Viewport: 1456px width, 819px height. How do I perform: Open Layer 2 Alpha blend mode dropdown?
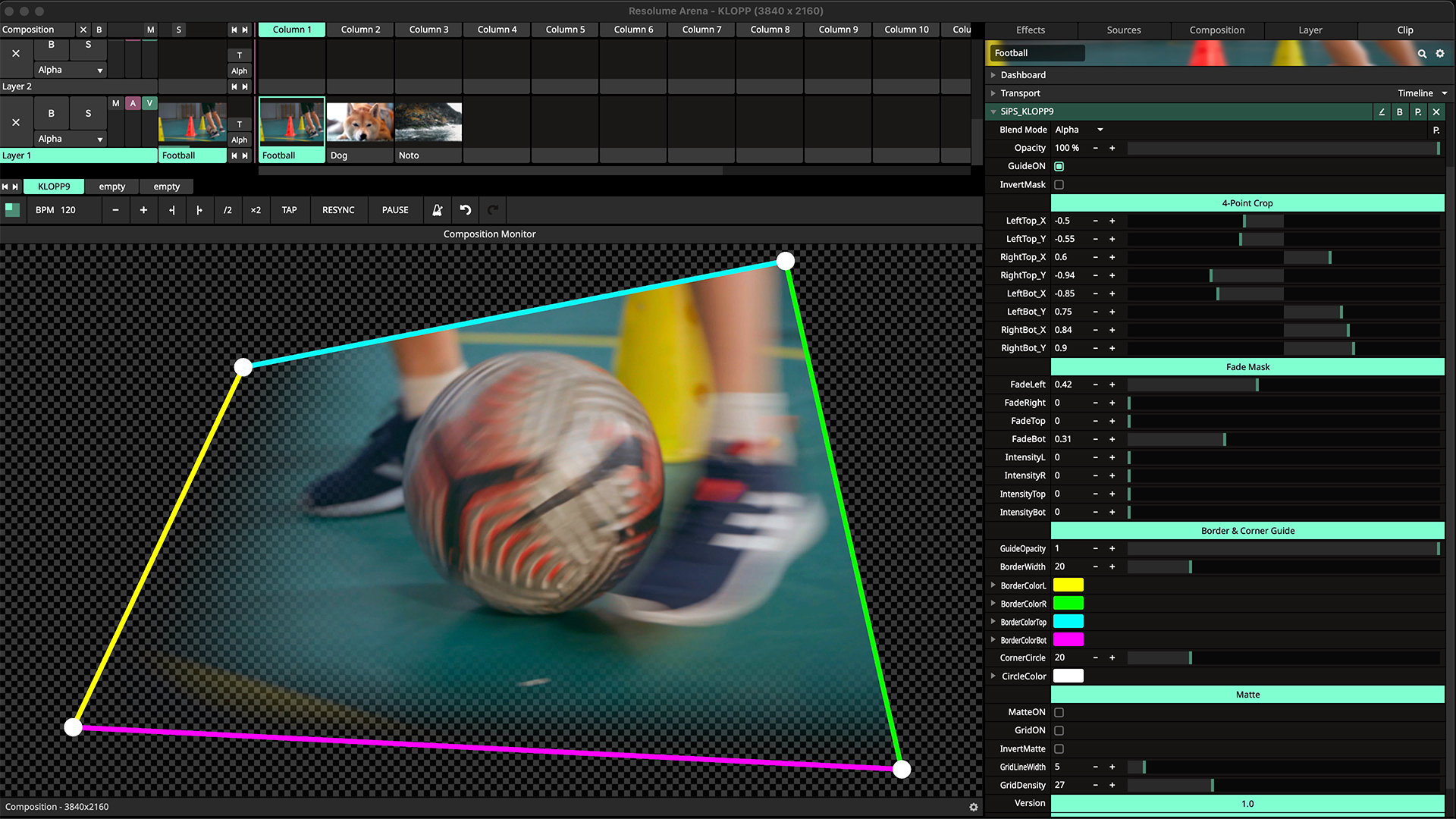tap(71, 70)
